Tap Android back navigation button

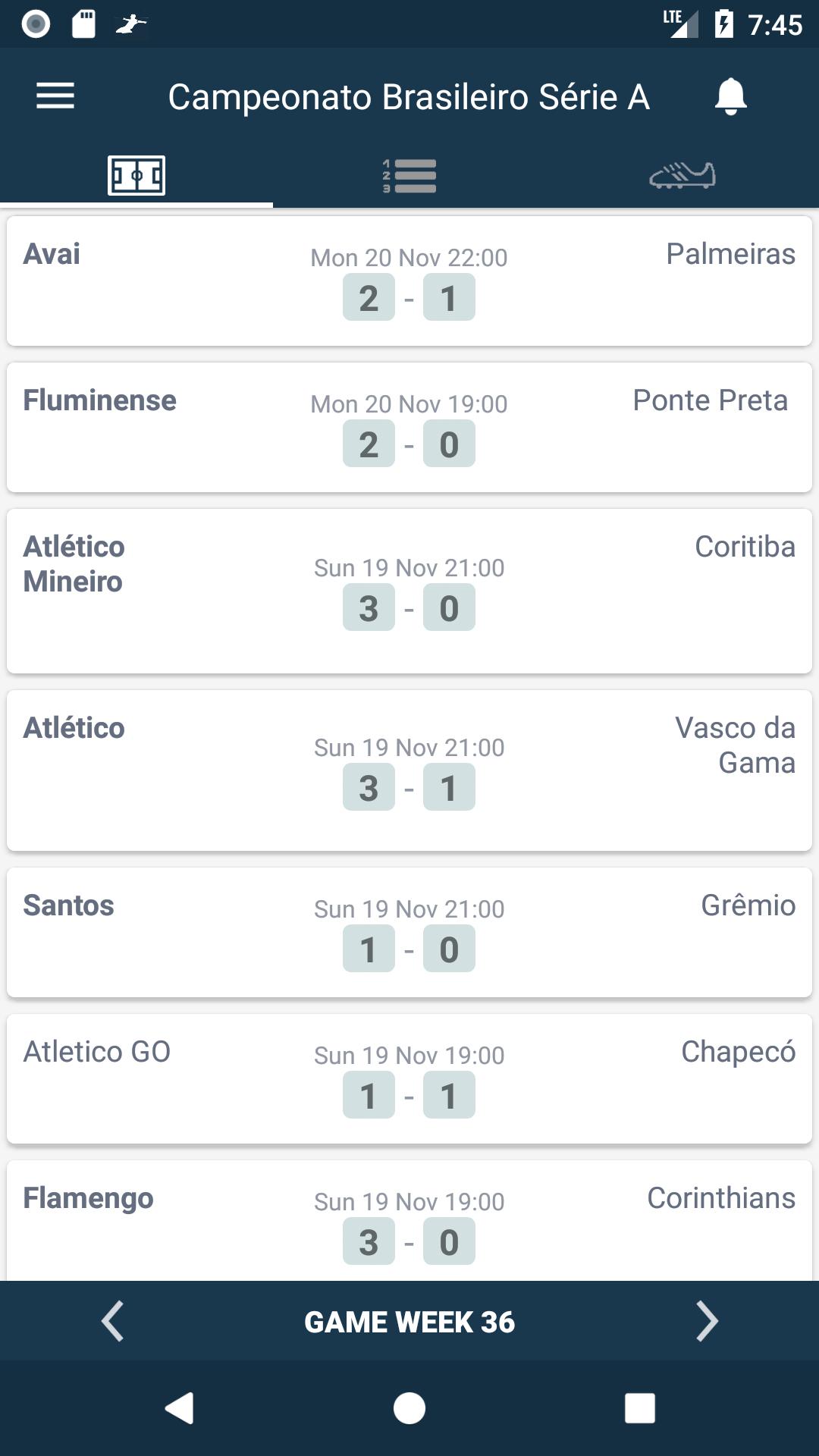180,1408
